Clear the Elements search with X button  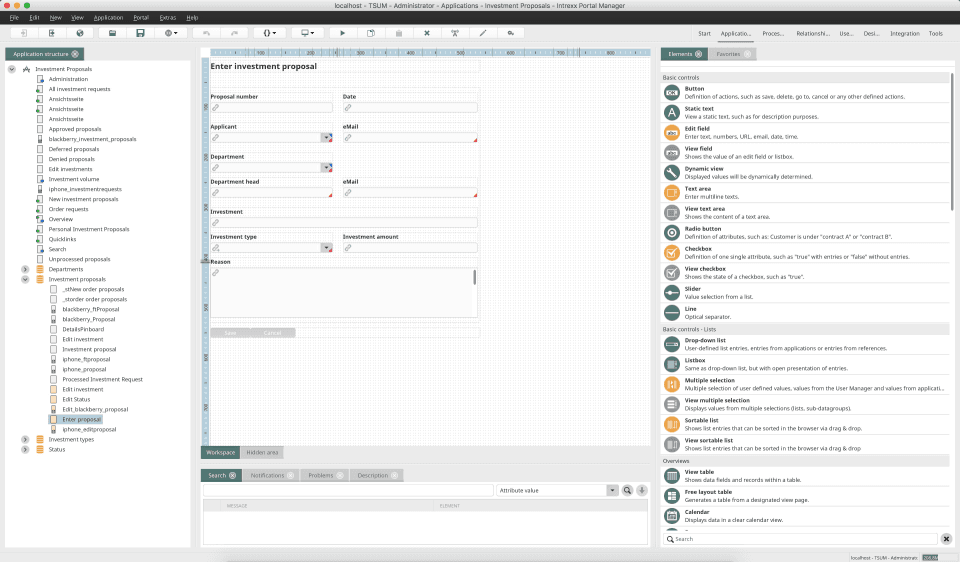pyautogui.click(x=946, y=539)
